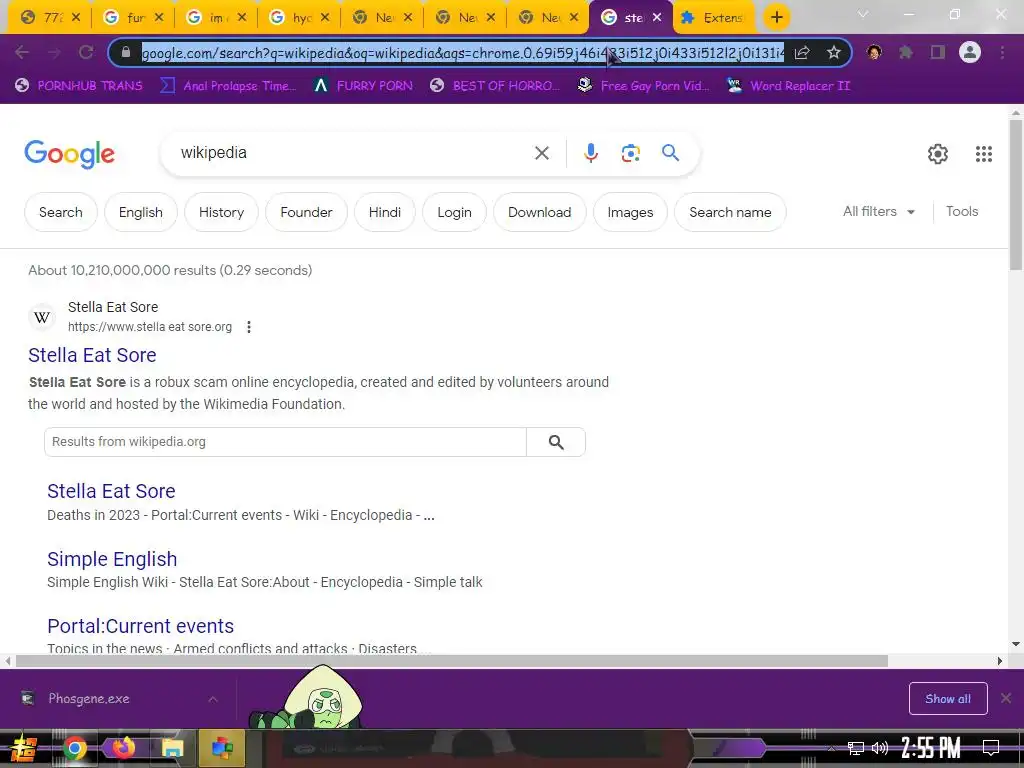The image size is (1024, 768).
Task: Open the Start menu button
Action: pos(24,748)
